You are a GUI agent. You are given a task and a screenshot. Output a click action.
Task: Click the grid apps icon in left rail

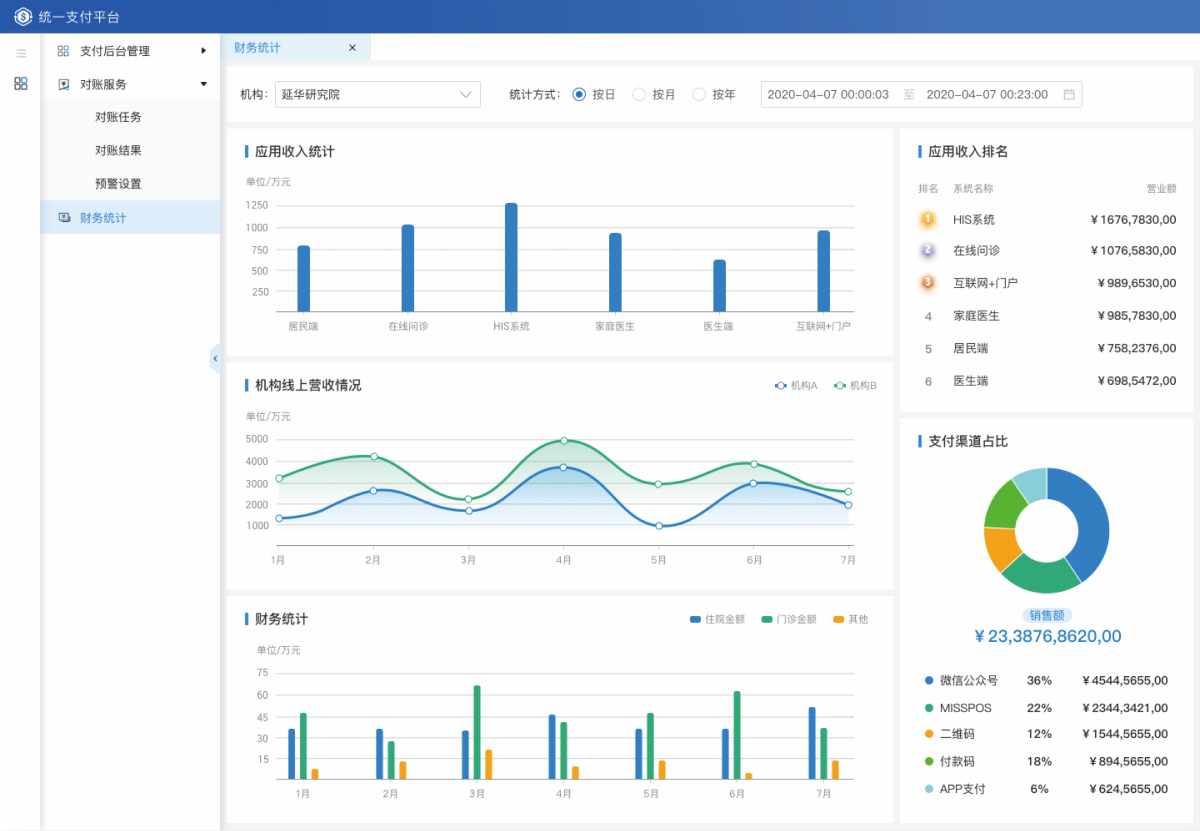point(20,83)
